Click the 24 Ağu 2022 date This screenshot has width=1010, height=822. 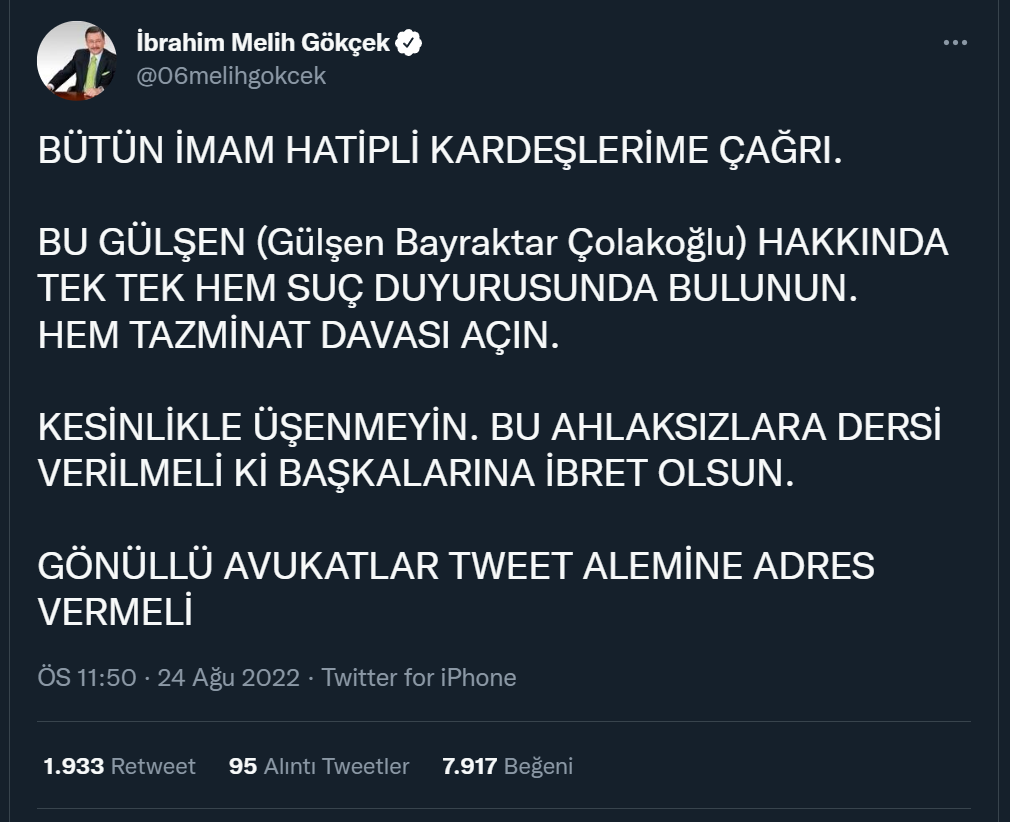pyautogui.click(x=229, y=677)
